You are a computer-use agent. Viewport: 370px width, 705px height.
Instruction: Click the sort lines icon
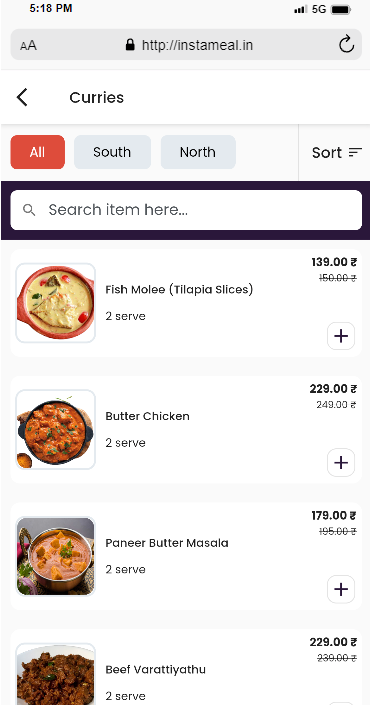click(x=355, y=152)
